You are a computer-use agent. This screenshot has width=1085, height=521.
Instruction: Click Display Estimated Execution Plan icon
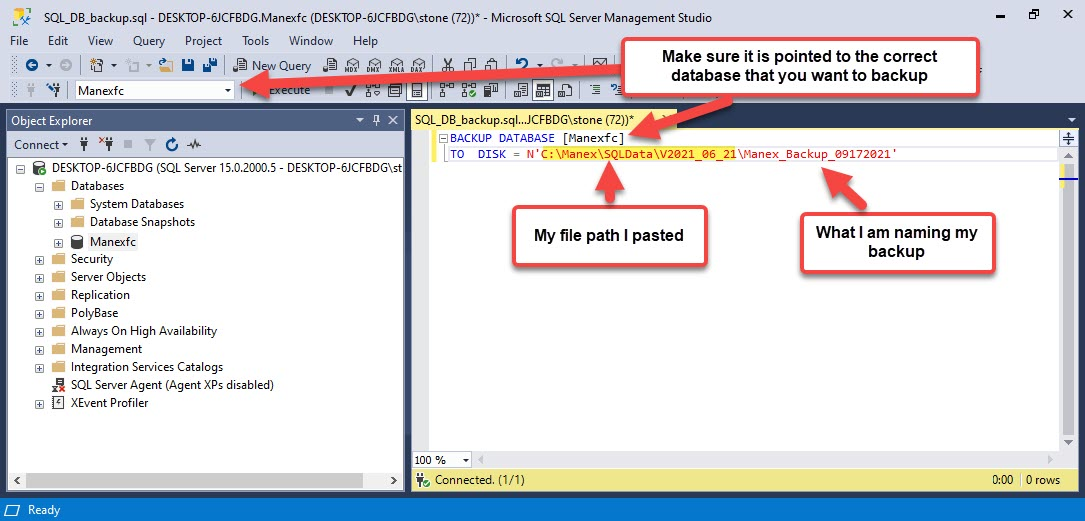pos(372,90)
